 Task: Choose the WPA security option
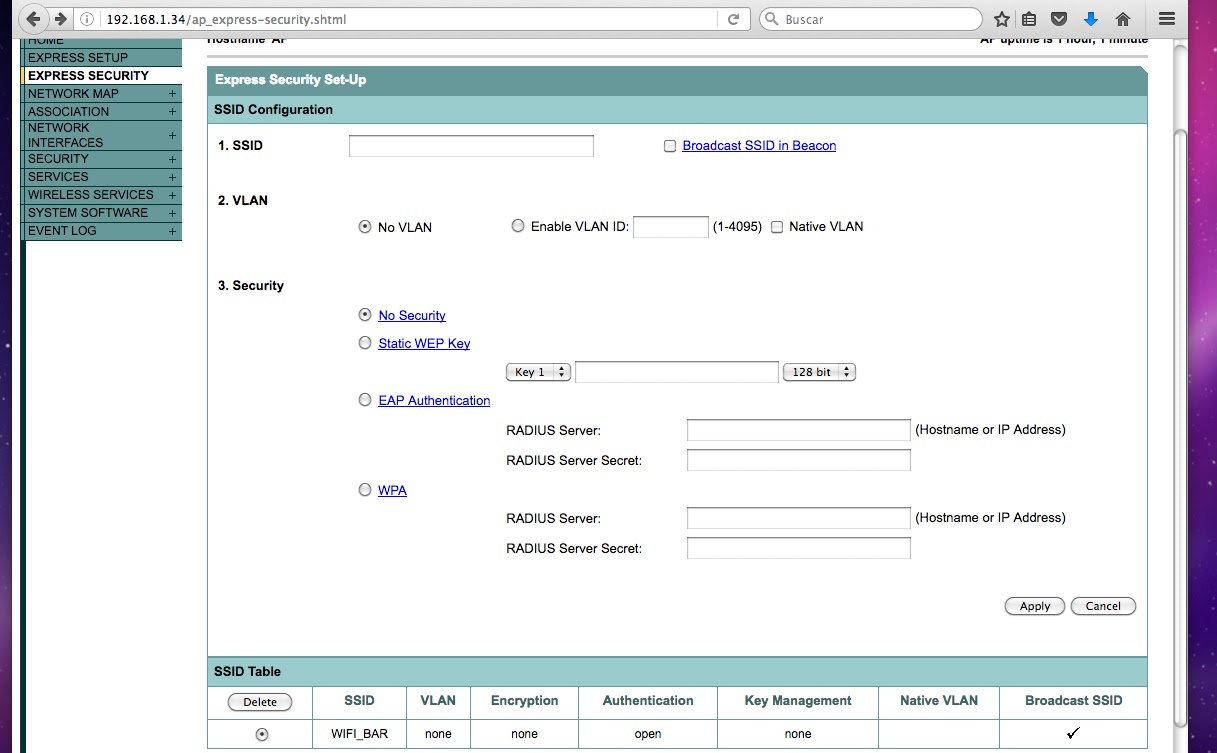(365, 489)
